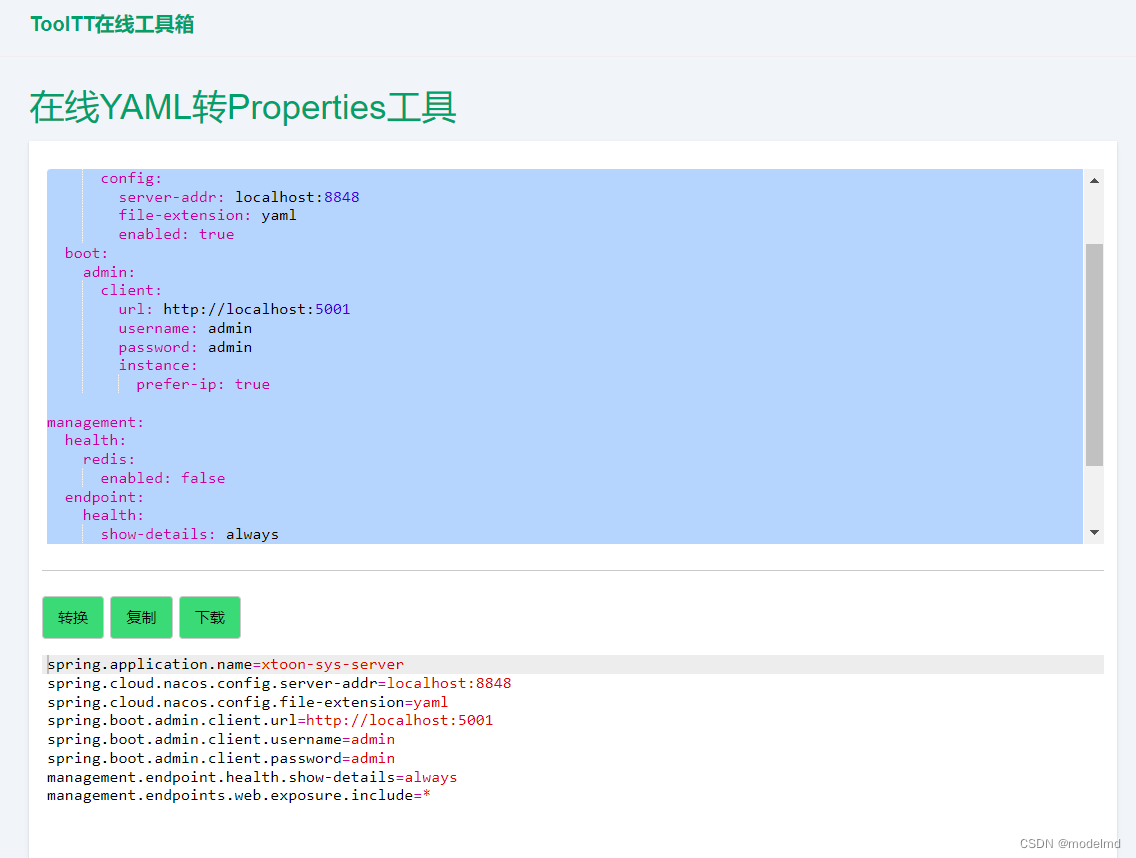Click the 'enabled: true' line under config
The height and width of the screenshot is (858, 1136).
pyautogui.click(x=176, y=234)
